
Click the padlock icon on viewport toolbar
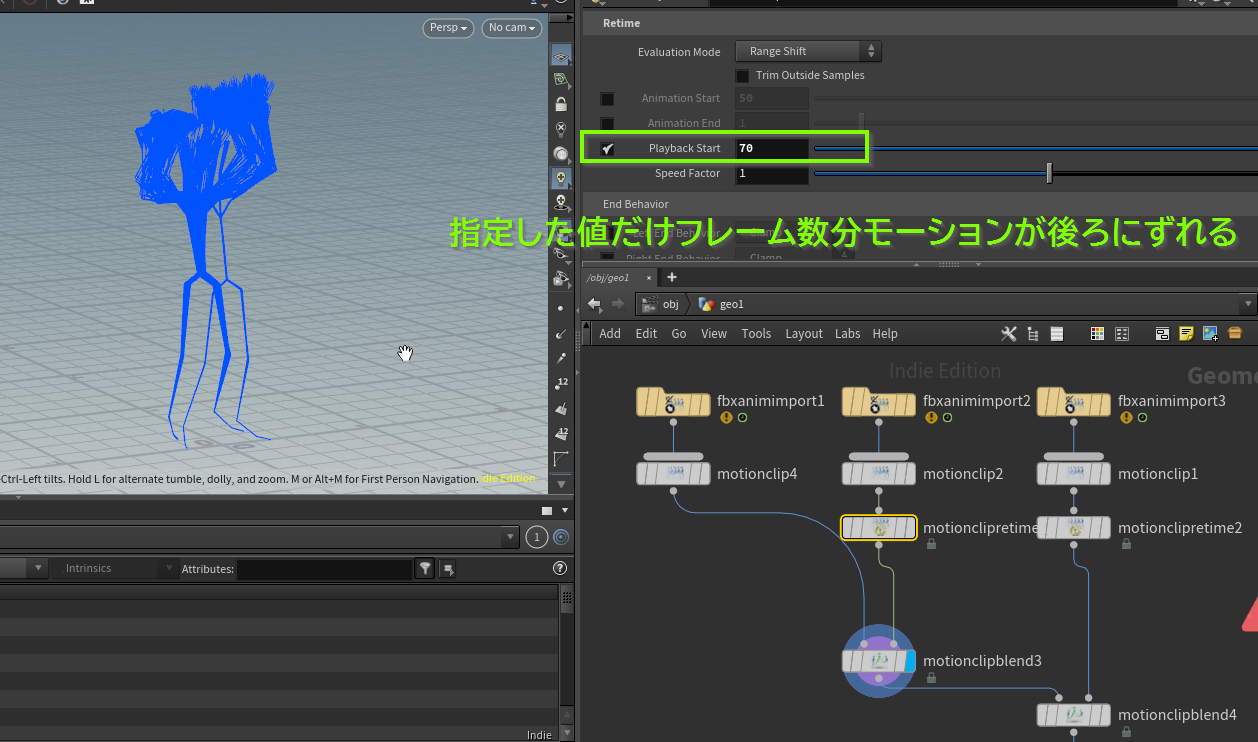561,104
